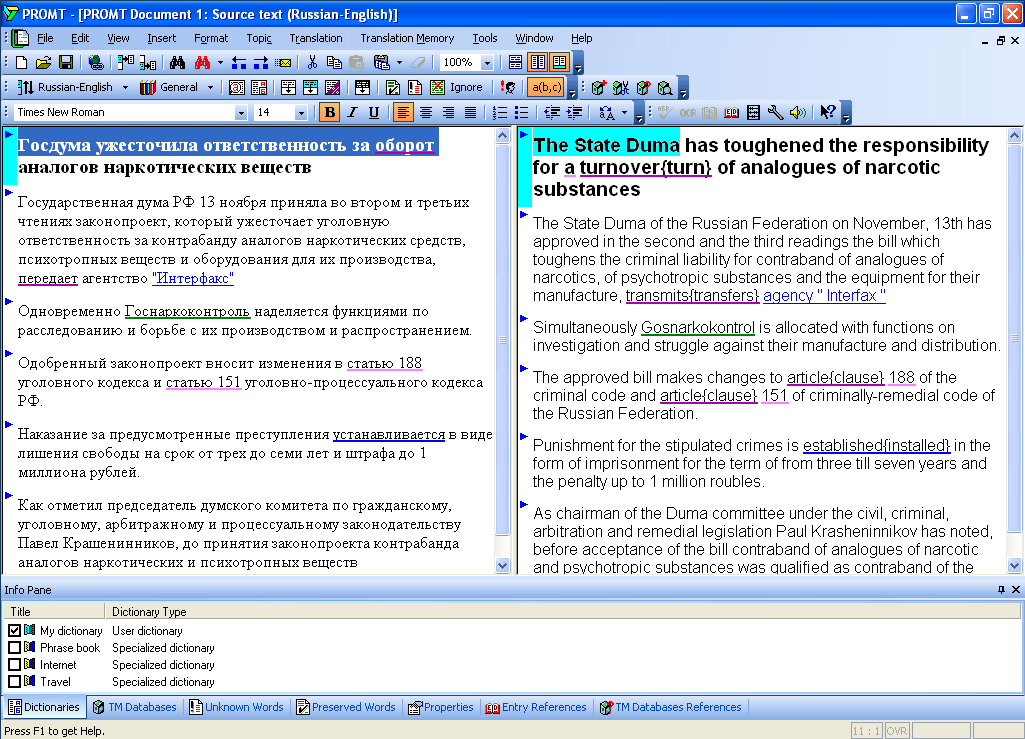Cut selection with scissors icon
The image size is (1025, 739).
click(x=312, y=63)
